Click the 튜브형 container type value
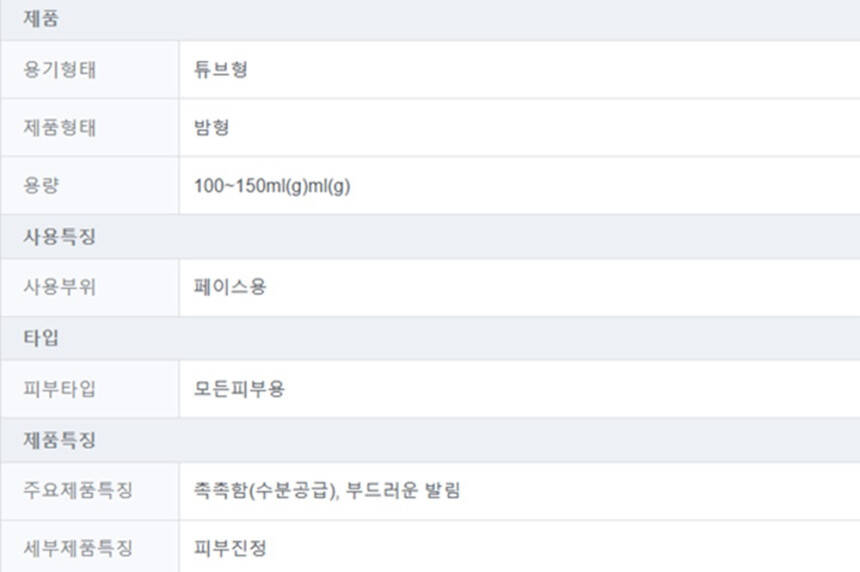 click(221, 70)
